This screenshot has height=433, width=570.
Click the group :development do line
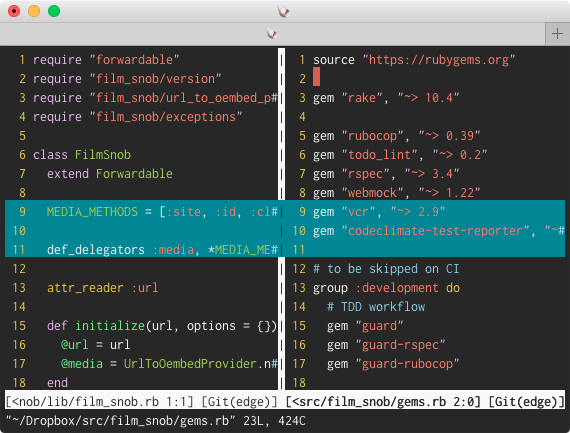(x=386, y=288)
